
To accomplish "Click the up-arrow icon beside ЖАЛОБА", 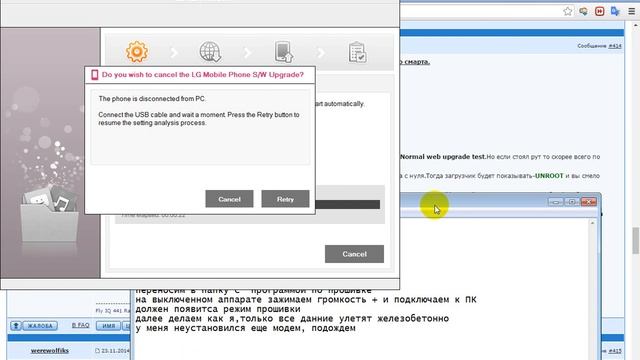I will coord(16,326).
